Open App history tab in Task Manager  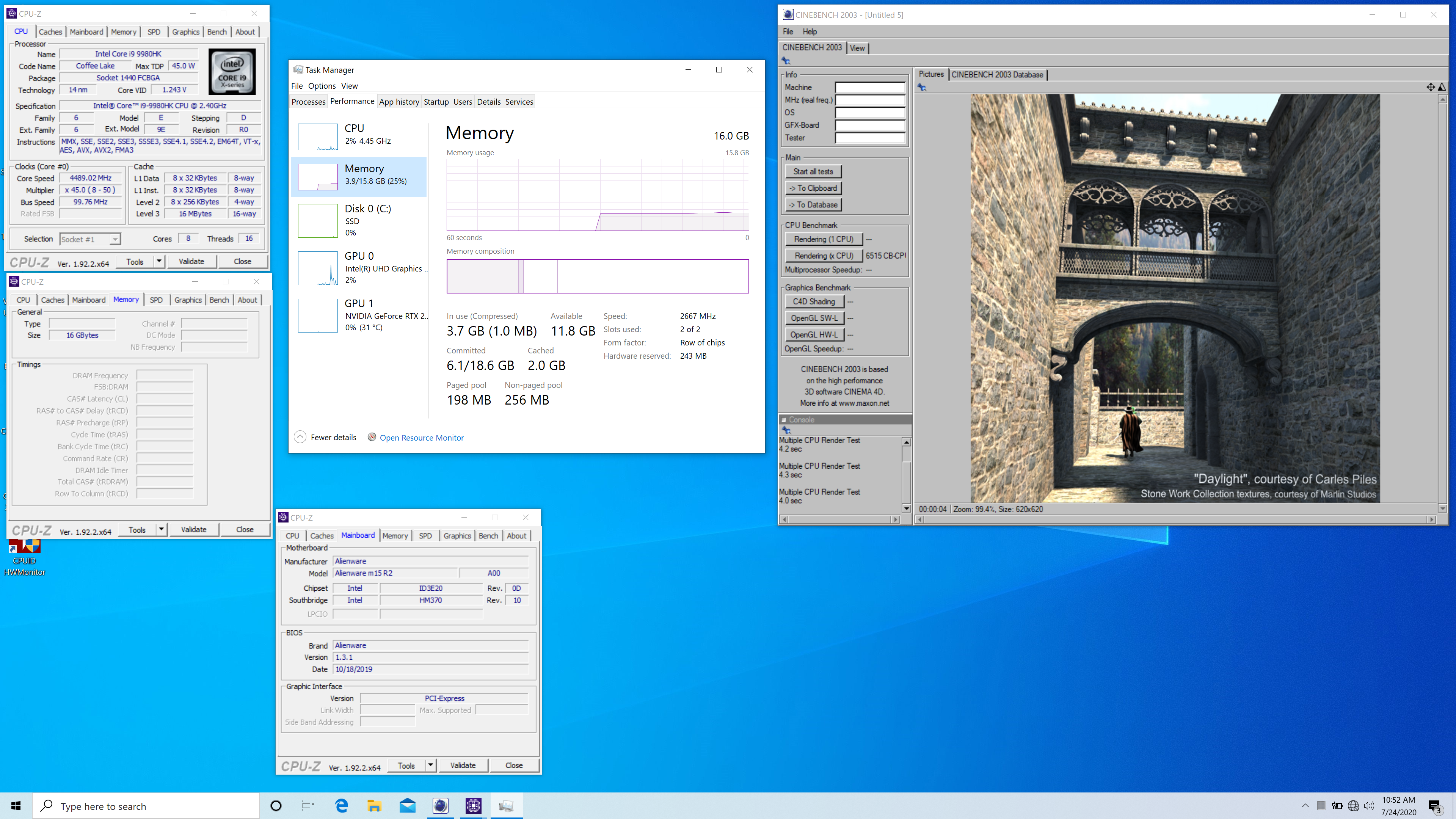coord(399,102)
